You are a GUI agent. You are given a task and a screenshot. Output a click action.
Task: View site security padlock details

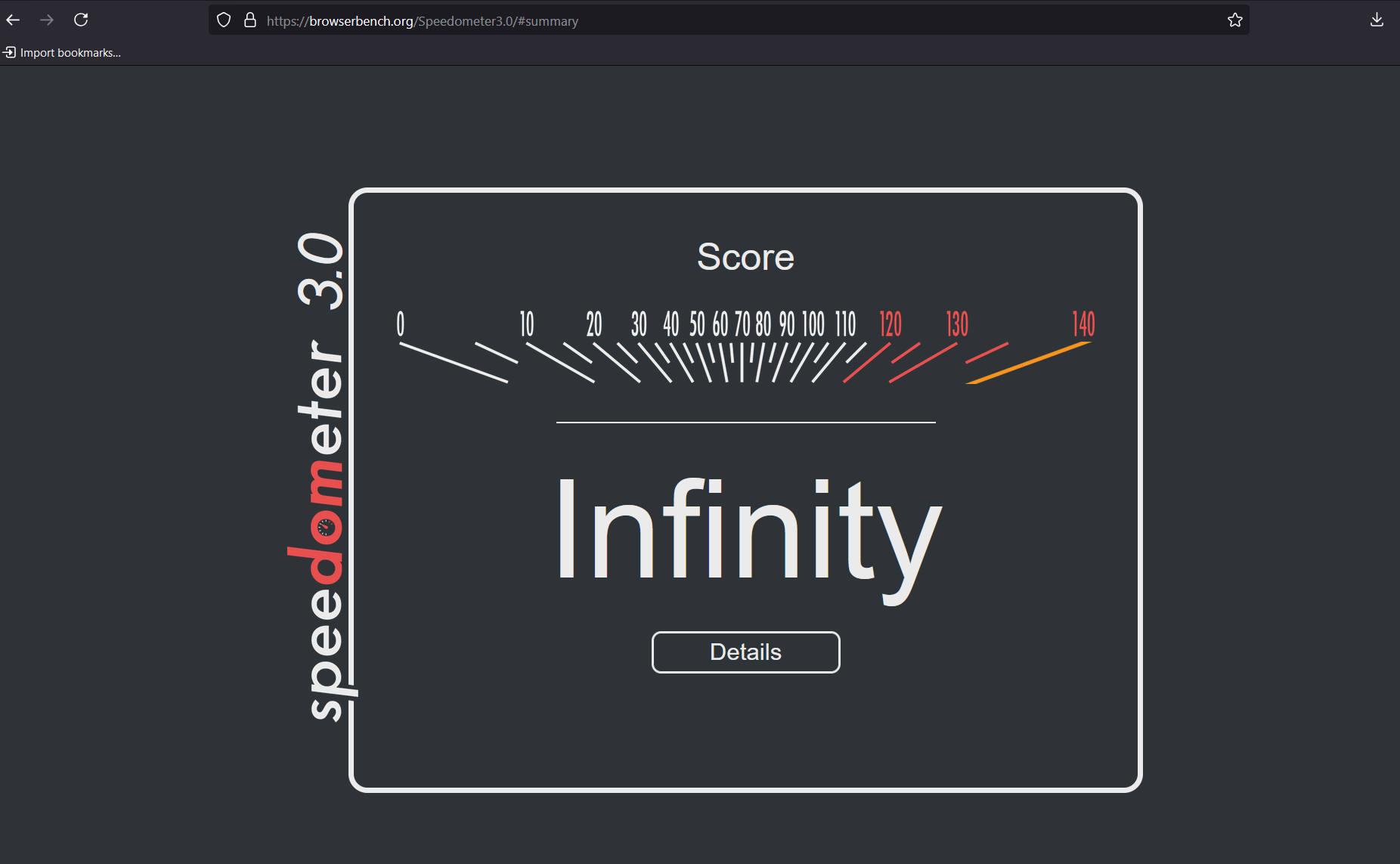(x=250, y=20)
